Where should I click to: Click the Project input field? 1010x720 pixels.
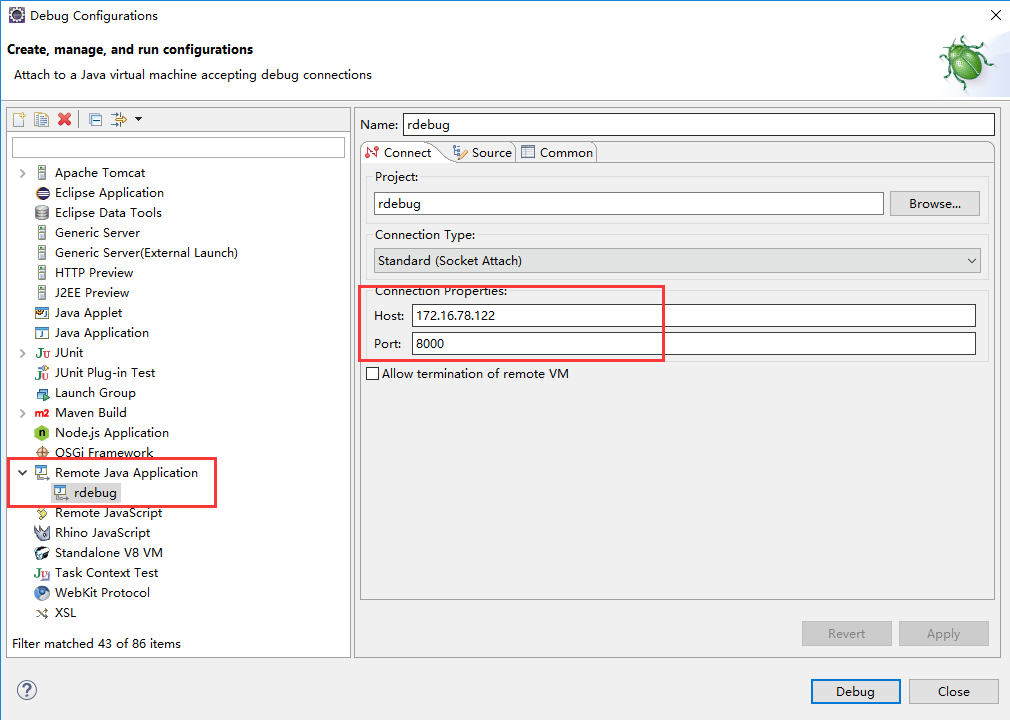click(629, 204)
